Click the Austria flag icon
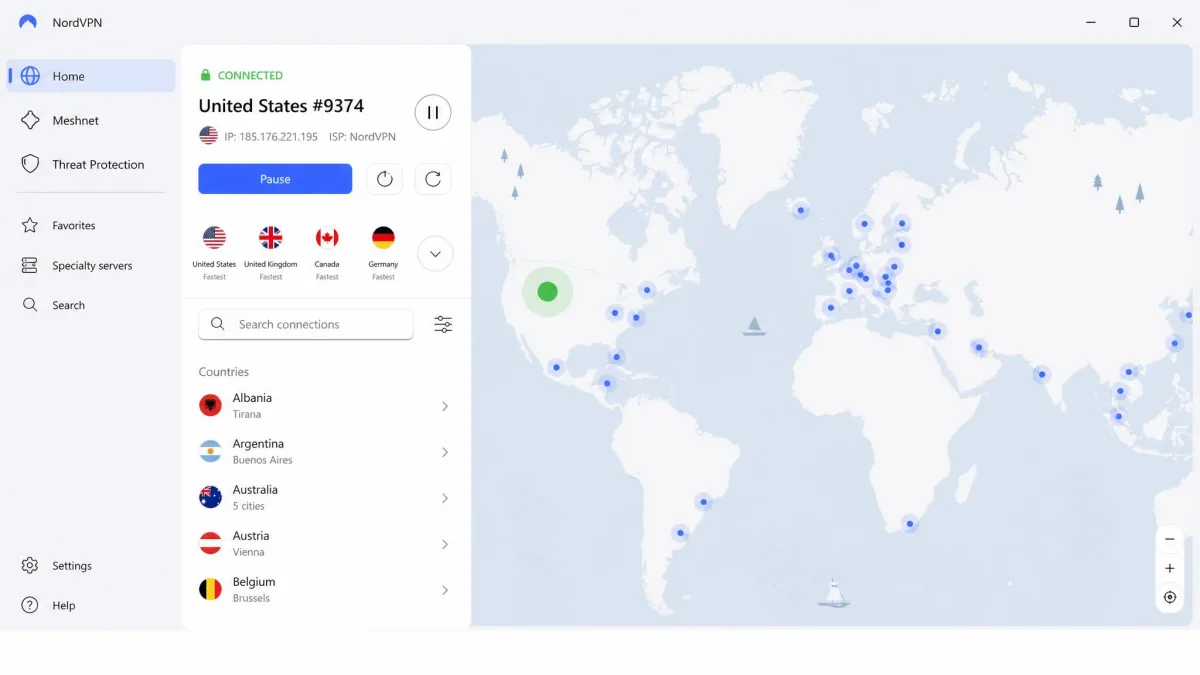This screenshot has height=675, width=1200. click(210, 543)
